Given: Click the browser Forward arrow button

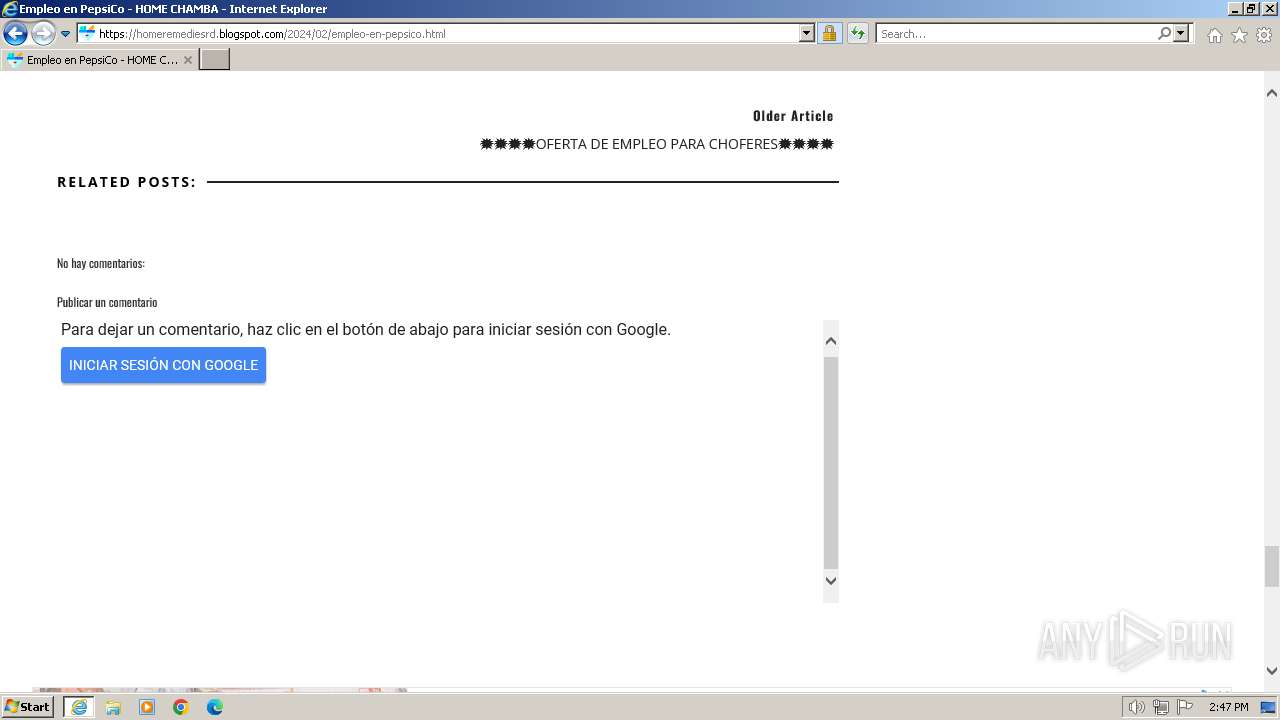Looking at the screenshot, I should (x=43, y=33).
